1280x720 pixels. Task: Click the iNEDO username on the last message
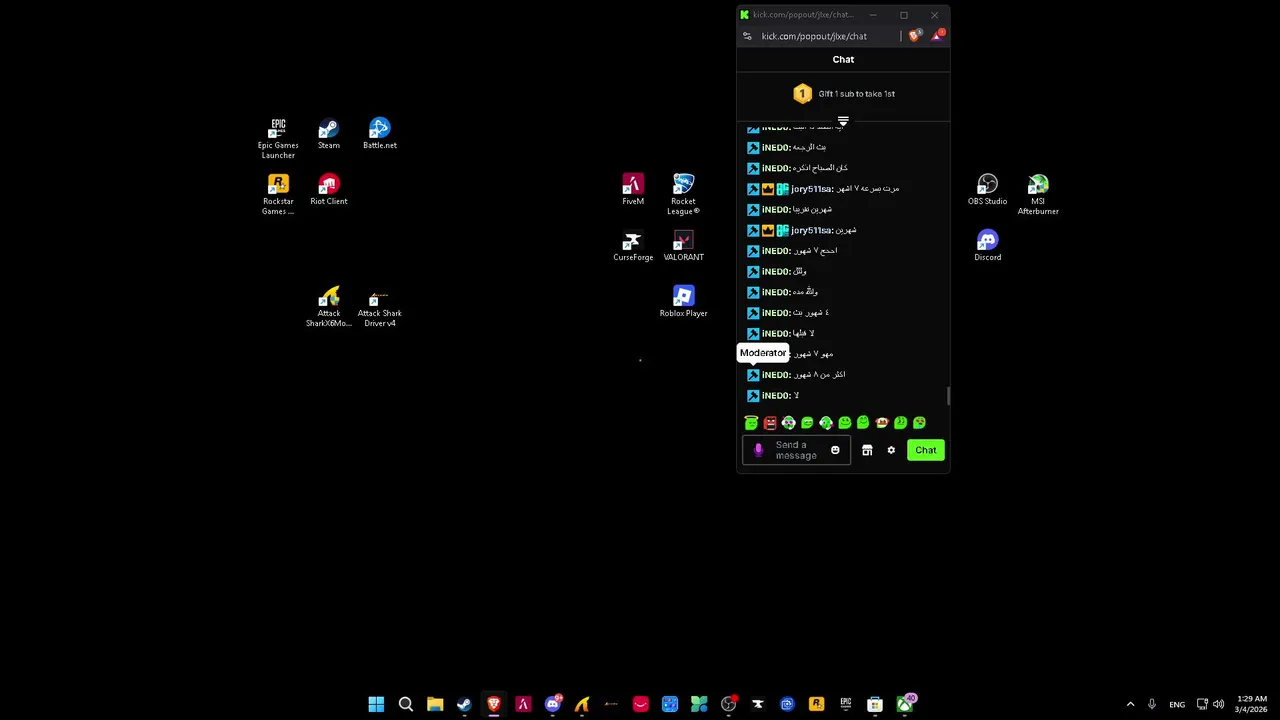(776, 396)
